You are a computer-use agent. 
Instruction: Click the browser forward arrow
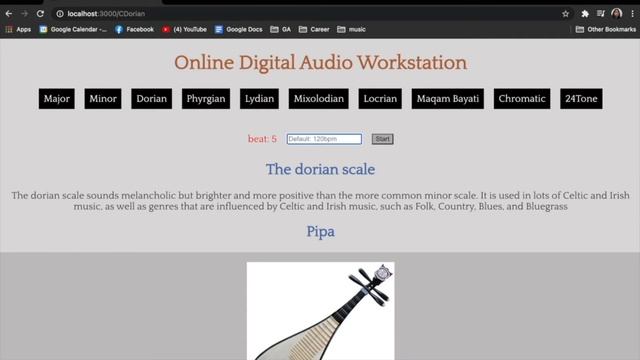click(x=24, y=13)
